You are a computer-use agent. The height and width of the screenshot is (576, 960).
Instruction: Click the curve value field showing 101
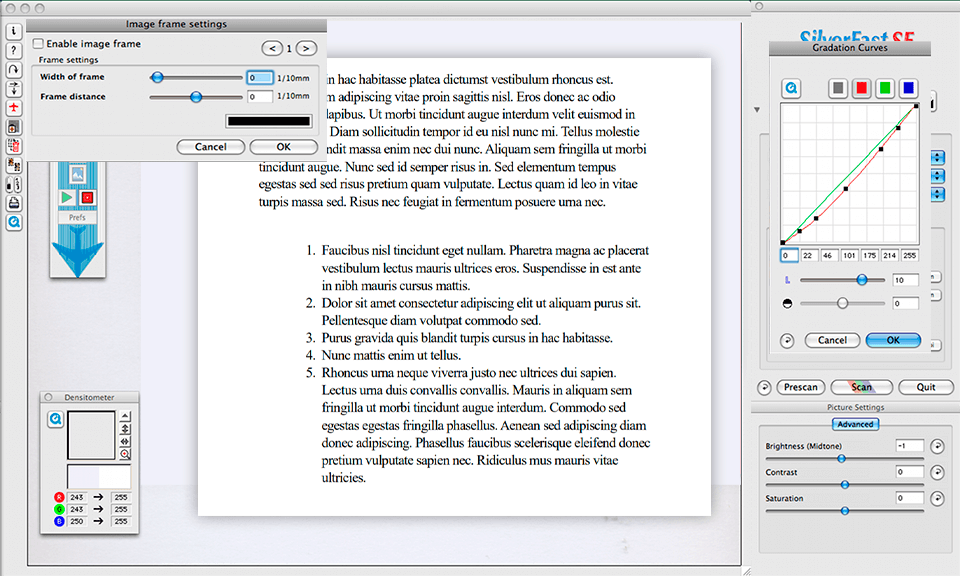(x=849, y=255)
